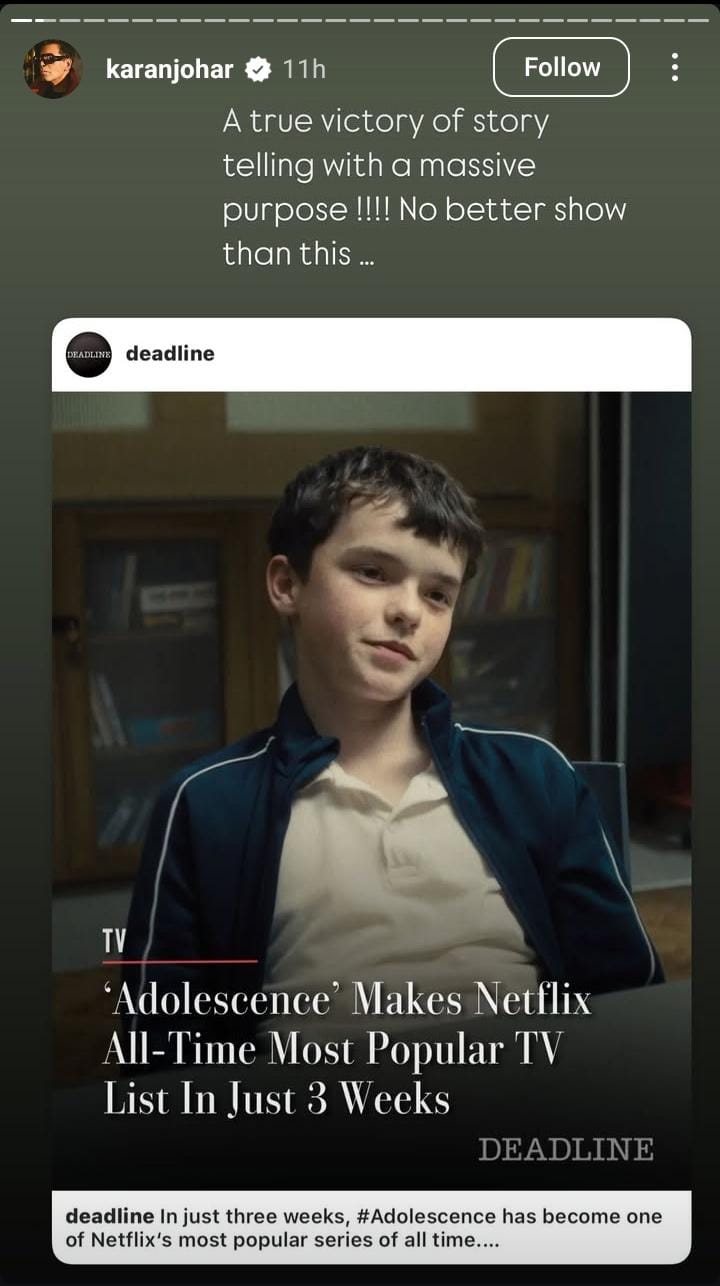This screenshot has width=720, height=1286.
Task: Click the verified badge beside karanjohar
Action: [x=258, y=69]
